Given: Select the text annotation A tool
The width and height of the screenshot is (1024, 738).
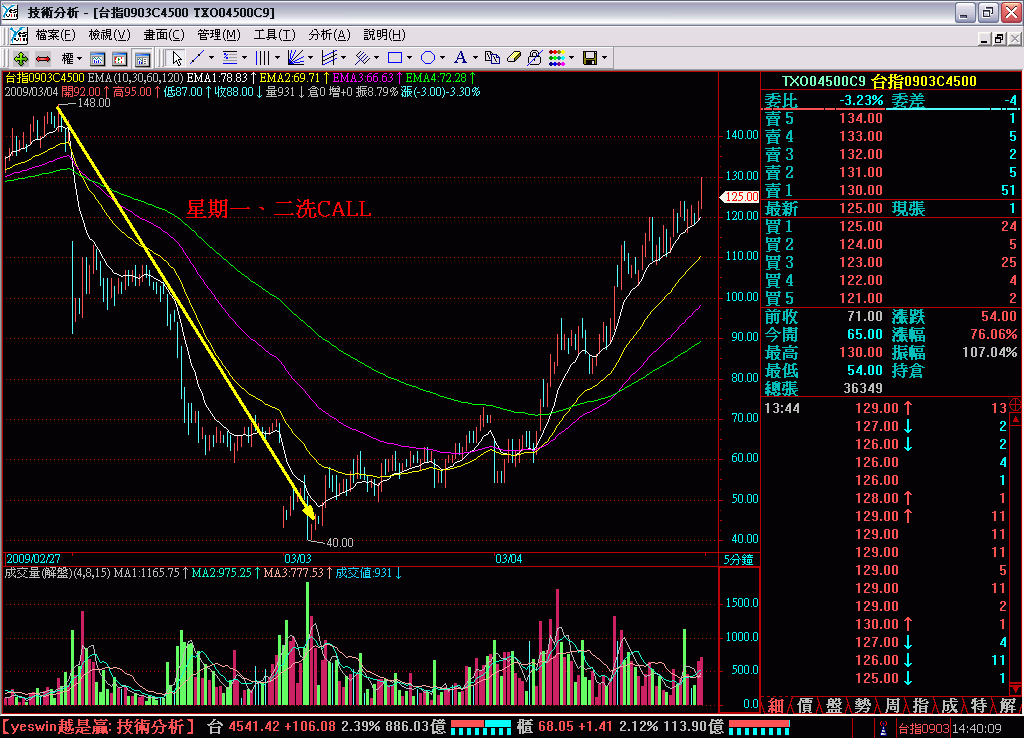Looking at the screenshot, I should [460, 58].
